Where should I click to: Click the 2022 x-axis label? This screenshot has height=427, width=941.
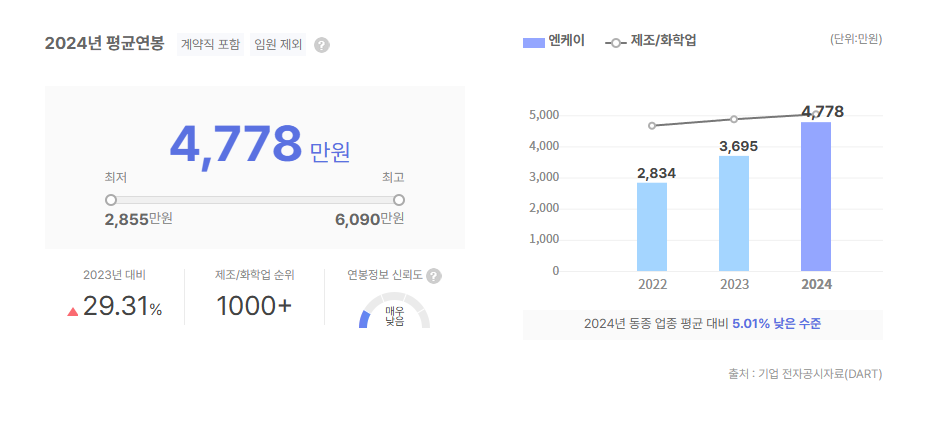click(x=652, y=284)
